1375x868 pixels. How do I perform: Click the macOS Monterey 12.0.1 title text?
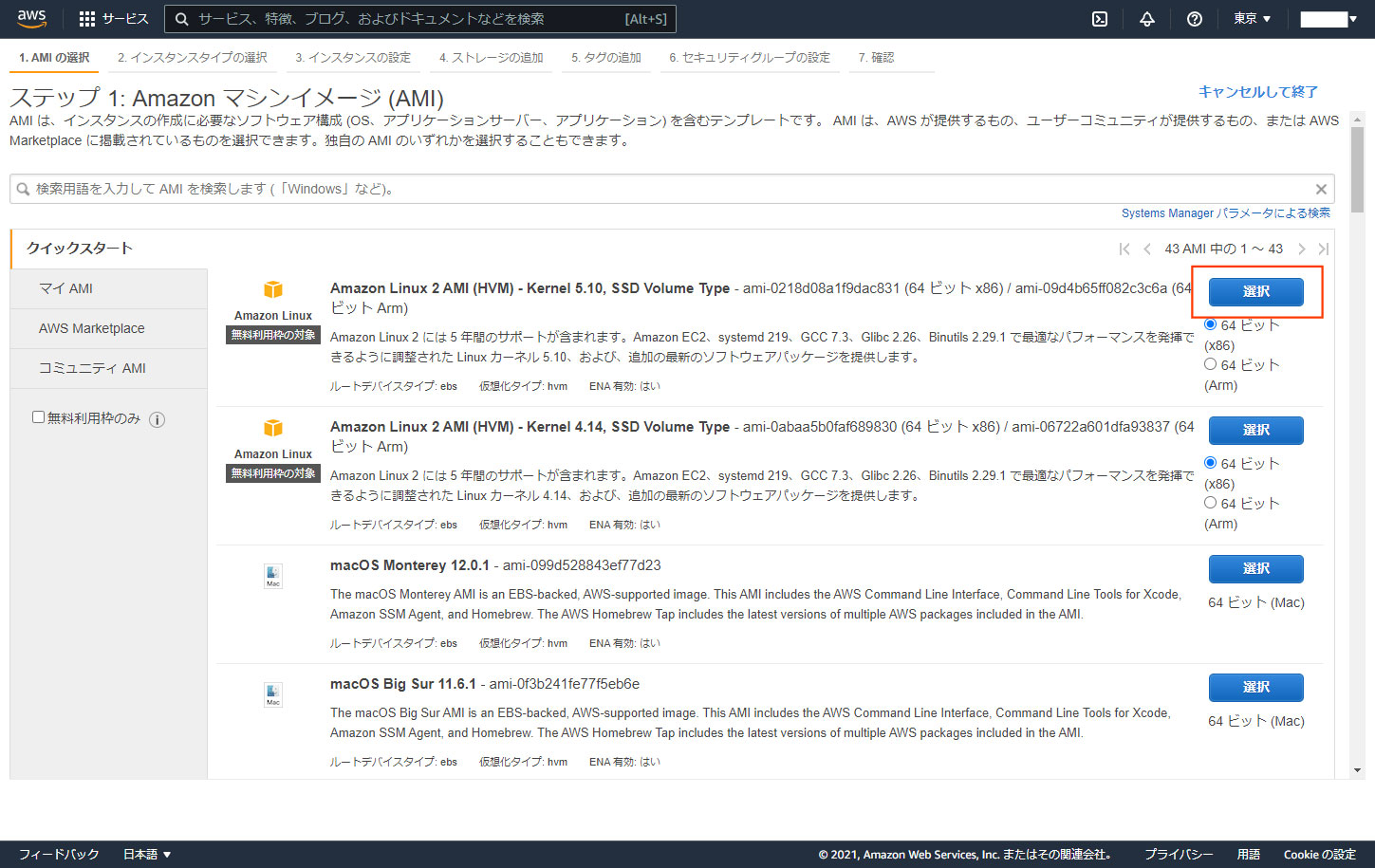click(410, 565)
